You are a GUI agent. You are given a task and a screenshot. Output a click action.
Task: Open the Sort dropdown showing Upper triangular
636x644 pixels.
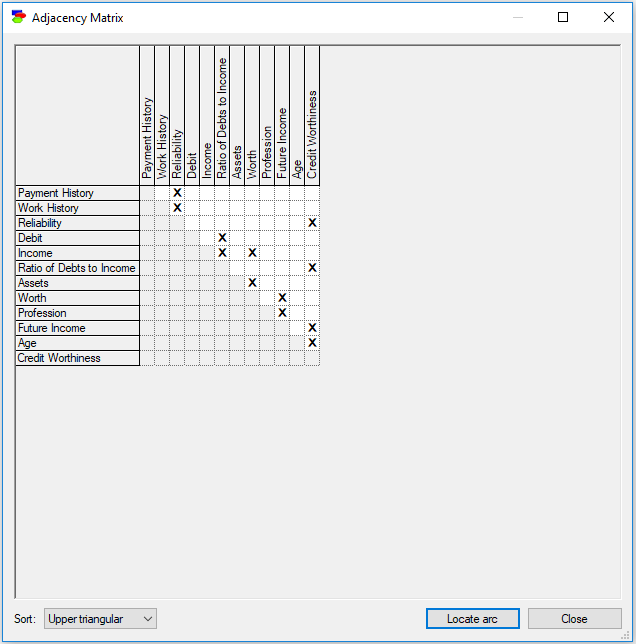[100, 619]
